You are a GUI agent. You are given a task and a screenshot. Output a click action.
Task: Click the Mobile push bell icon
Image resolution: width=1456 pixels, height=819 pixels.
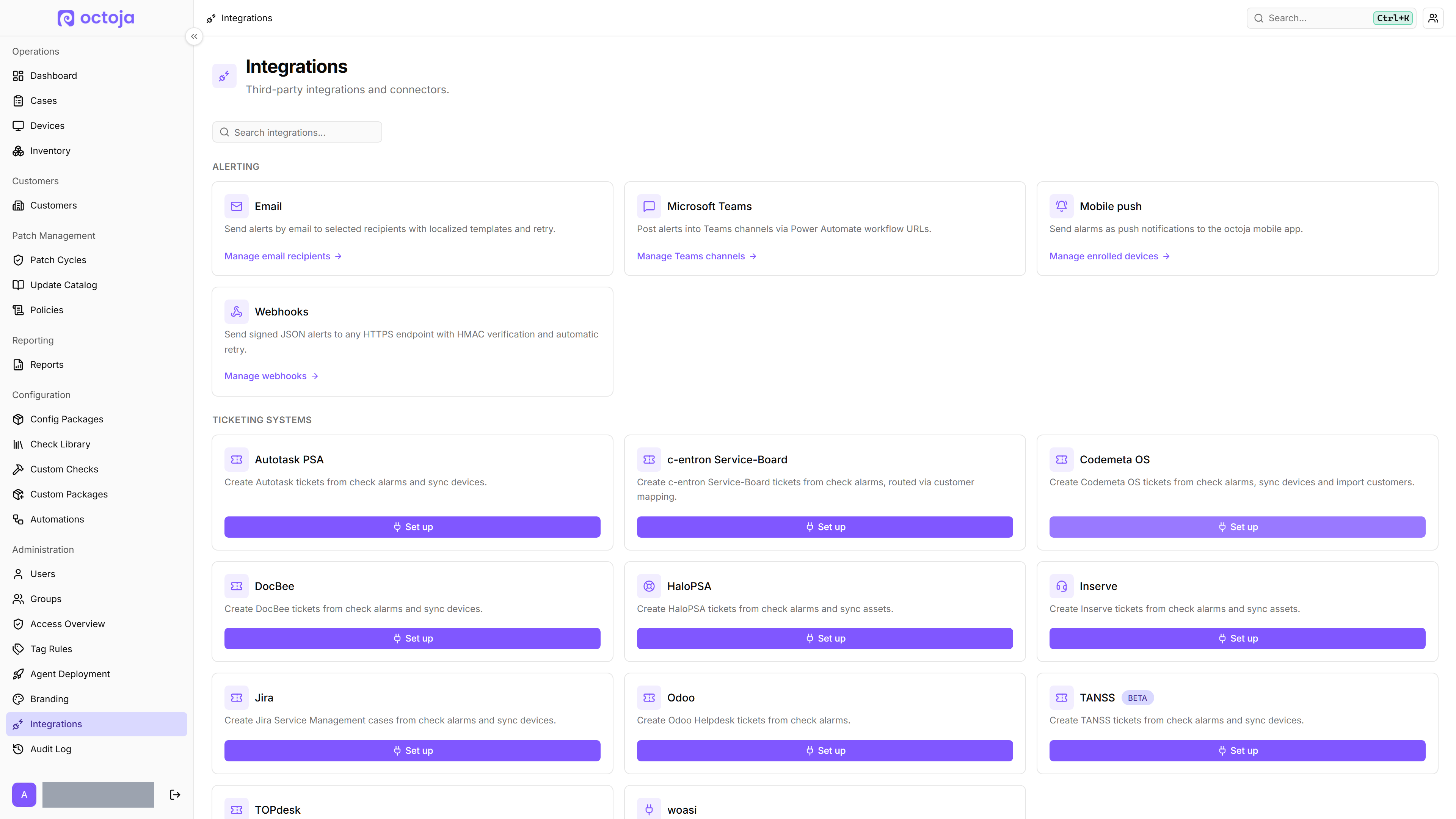pyautogui.click(x=1062, y=206)
